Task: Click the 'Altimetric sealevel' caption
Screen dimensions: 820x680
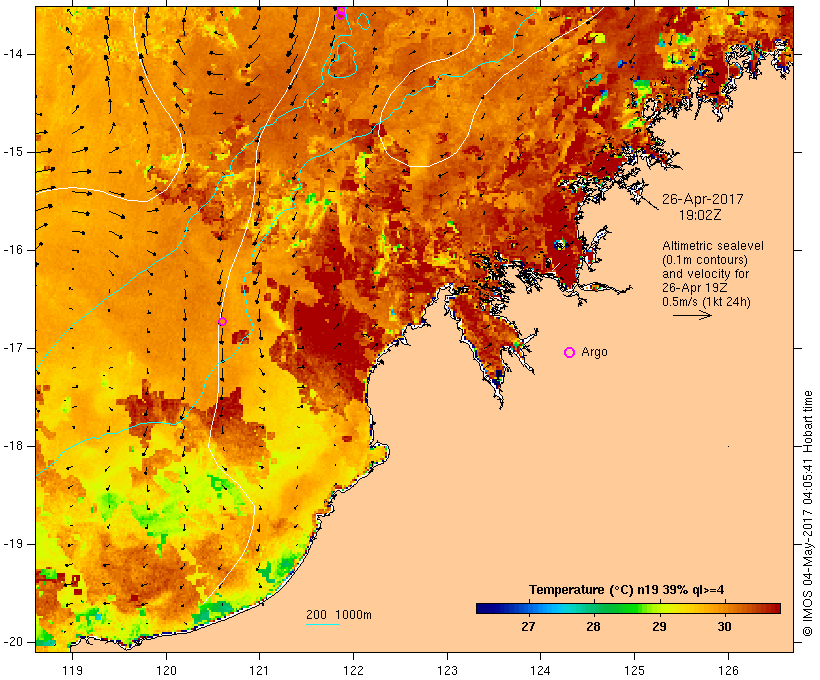Action: [x=713, y=246]
